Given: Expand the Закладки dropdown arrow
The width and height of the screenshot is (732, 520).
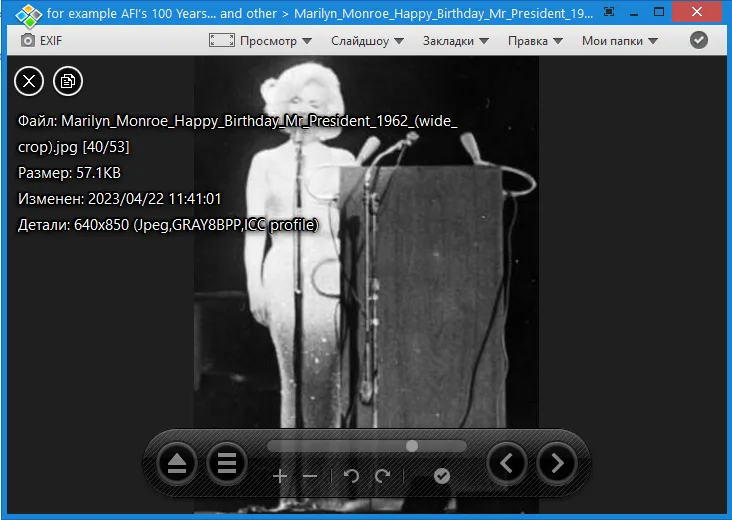Looking at the screenshot, I should (x=484, y=41).
